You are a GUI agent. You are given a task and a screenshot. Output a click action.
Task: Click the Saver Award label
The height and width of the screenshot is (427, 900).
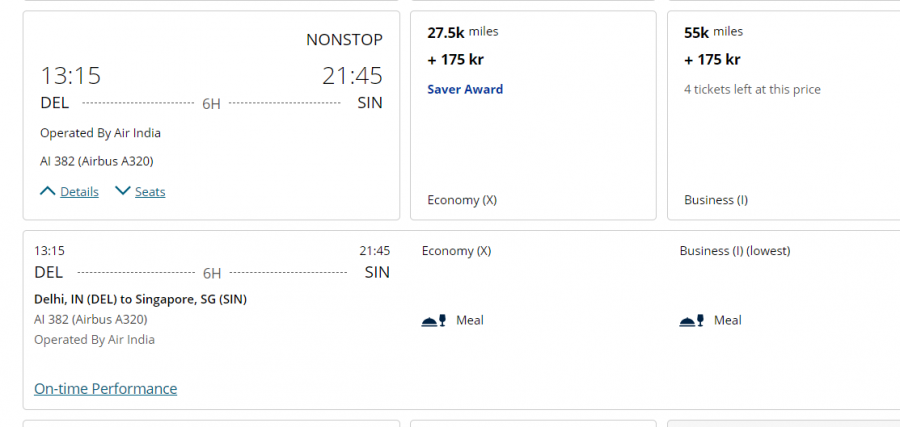pyautogui.click(x=465, y=89)
